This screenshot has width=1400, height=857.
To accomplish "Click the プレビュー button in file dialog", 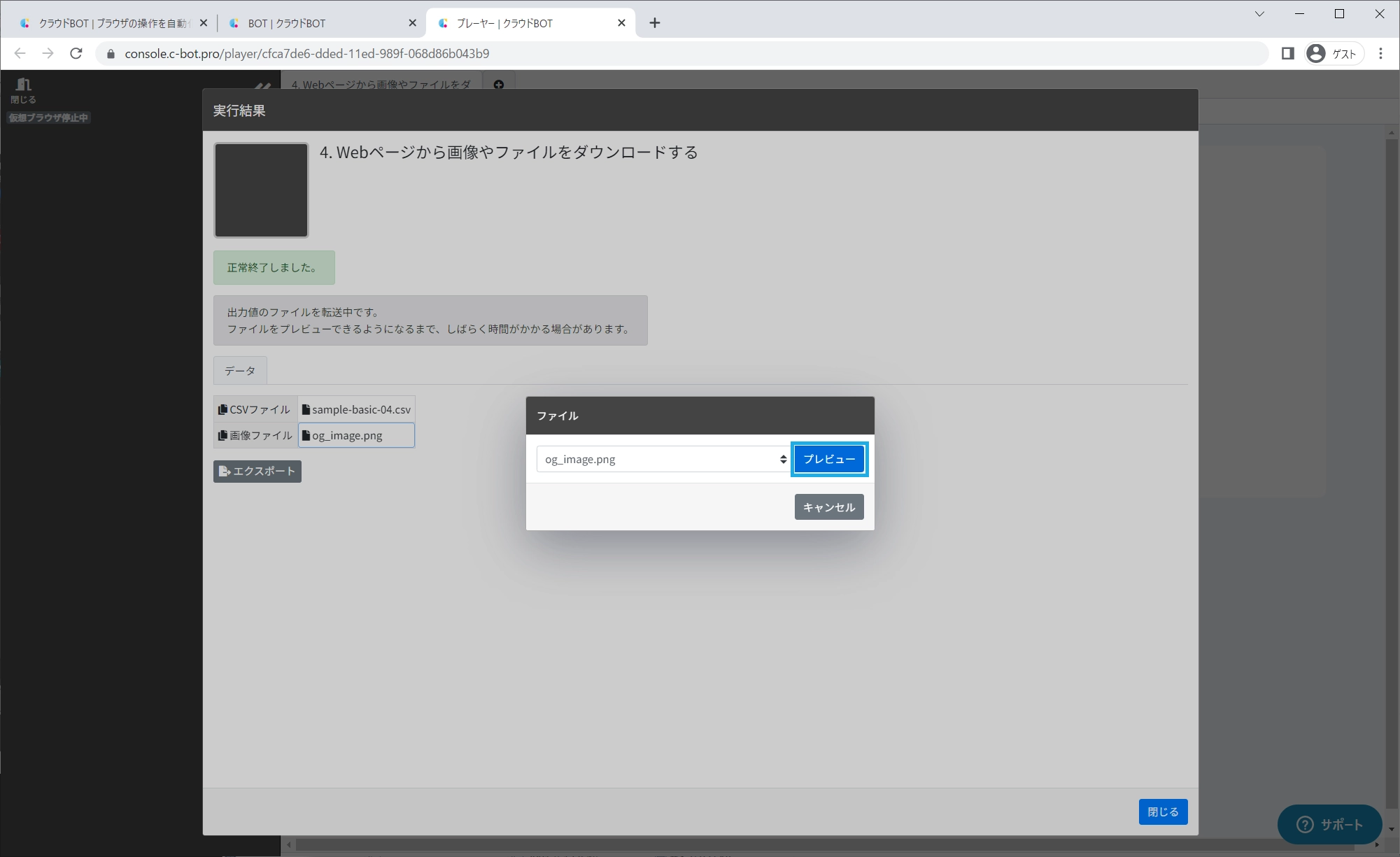I will pos(829,459).
